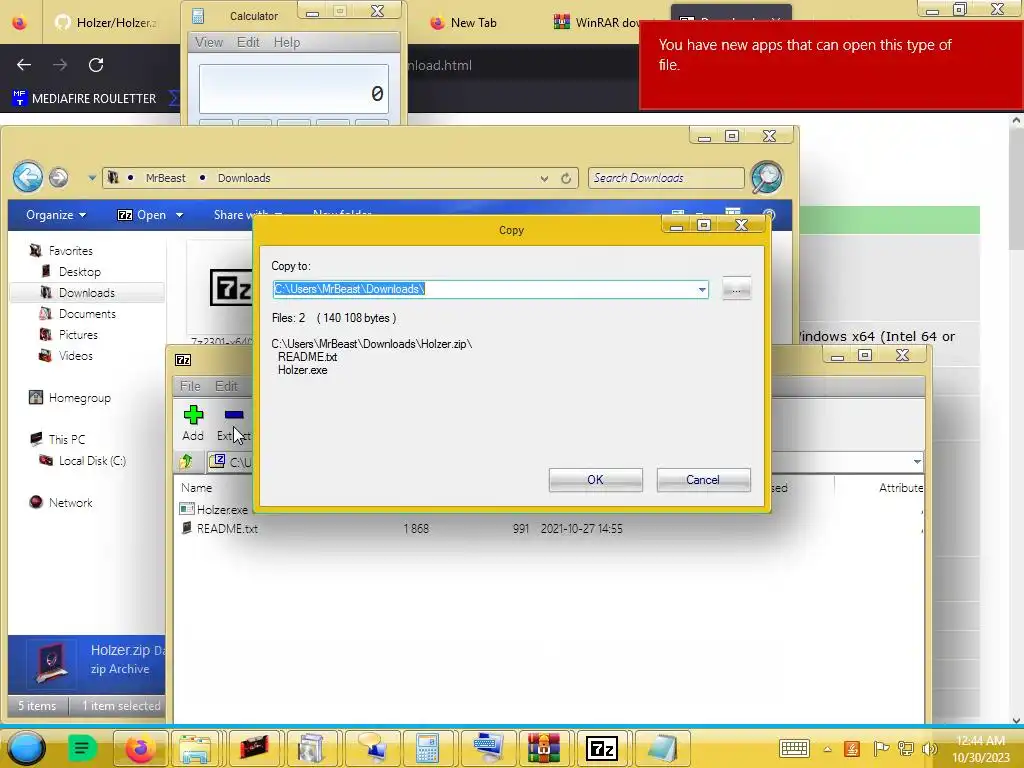Click the Action Center flag icon
The image size is (1024, 768).
880,748
